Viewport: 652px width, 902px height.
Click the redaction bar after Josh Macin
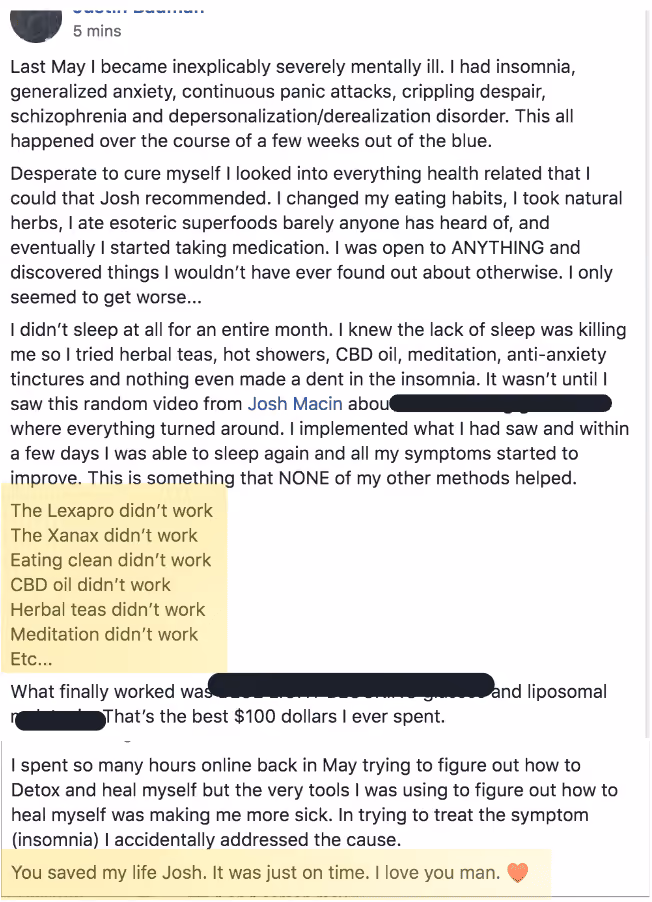(x=500, y=404)
